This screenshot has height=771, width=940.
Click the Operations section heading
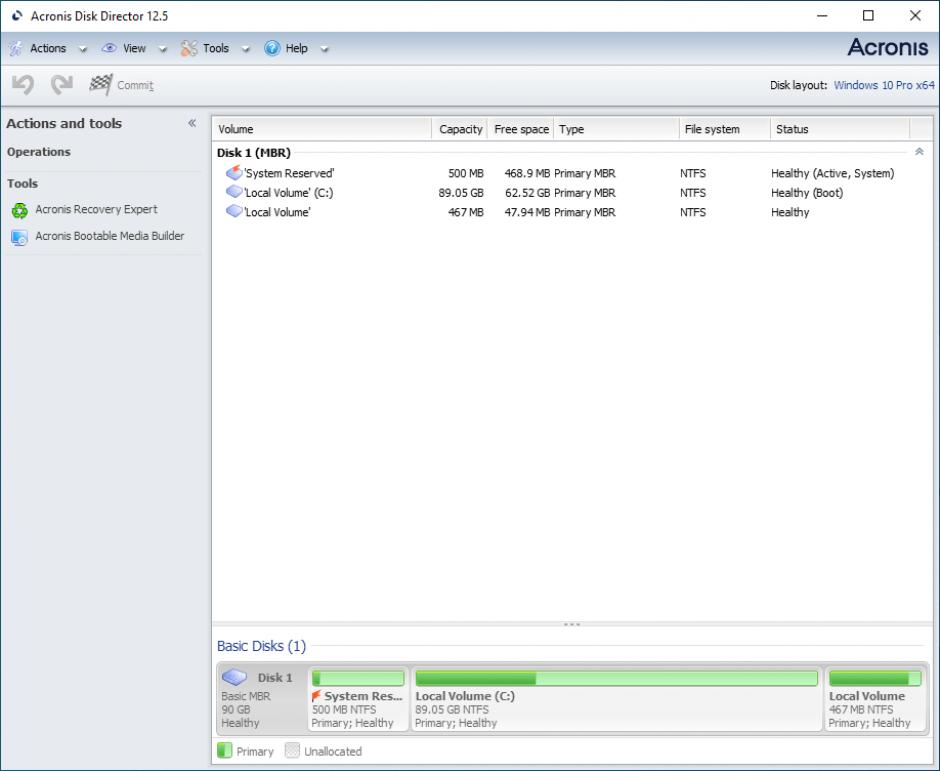pyautogui.click(x=39, y=152)
